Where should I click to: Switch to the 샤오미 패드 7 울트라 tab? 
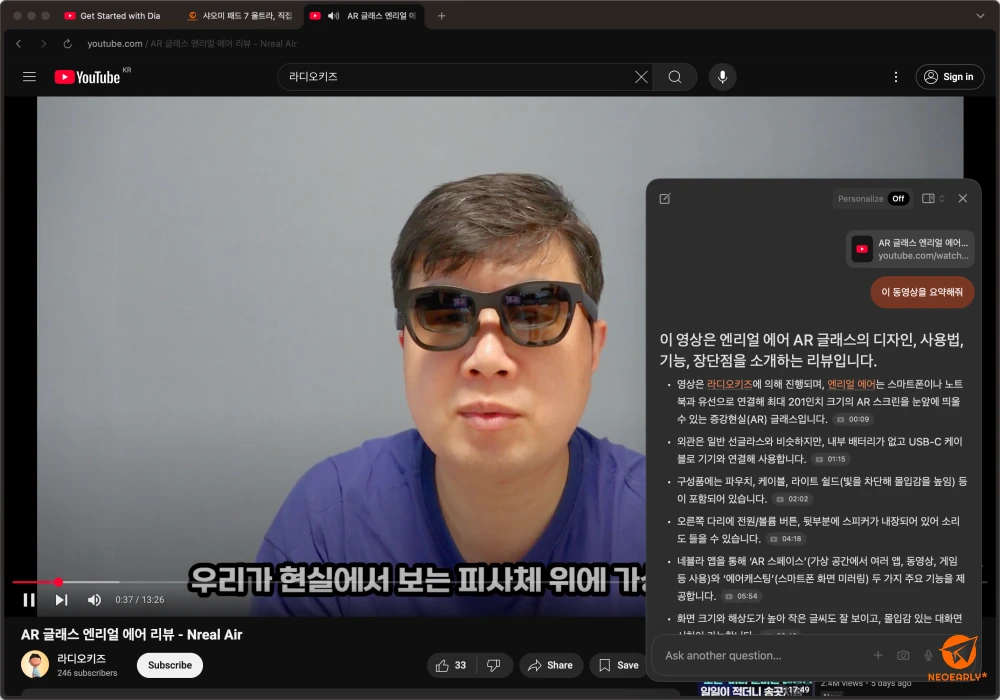tap(240, 16)
